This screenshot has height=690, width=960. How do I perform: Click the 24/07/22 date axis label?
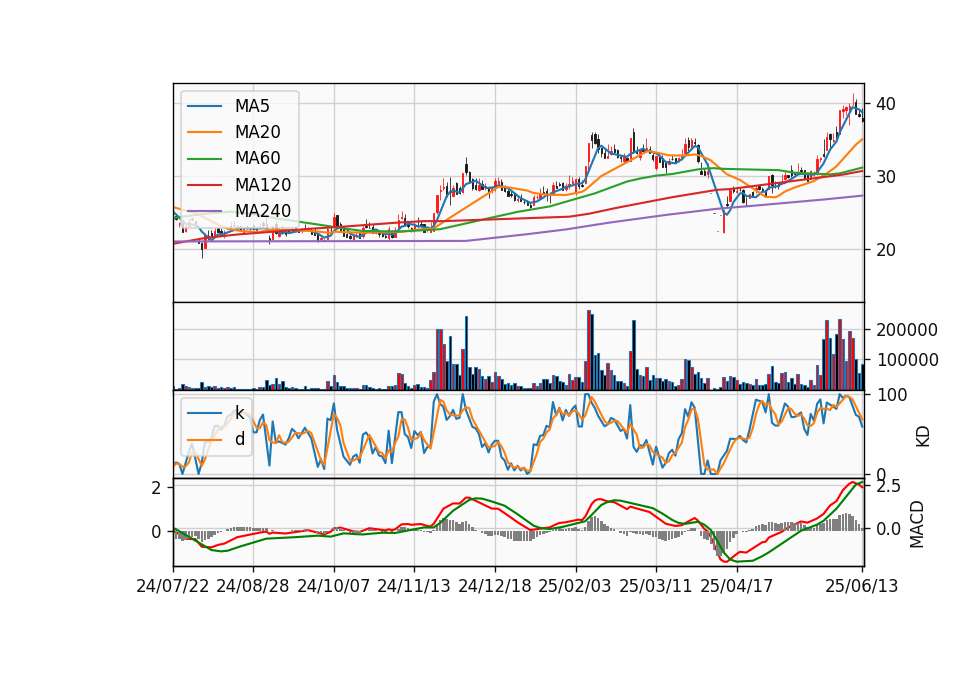click(x=173, y=586)
